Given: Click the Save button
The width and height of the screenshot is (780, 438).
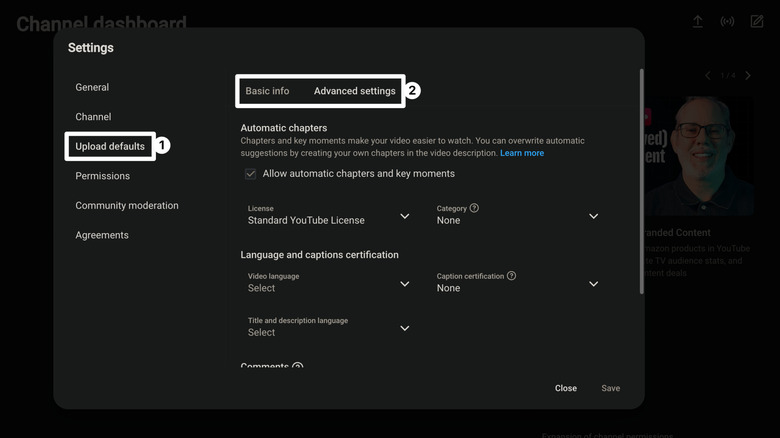Looking at the screenshot, I should 610,388.
